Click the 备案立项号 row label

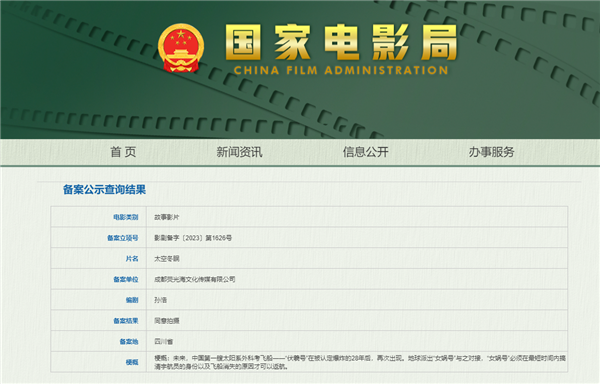(x=122, y=238)
